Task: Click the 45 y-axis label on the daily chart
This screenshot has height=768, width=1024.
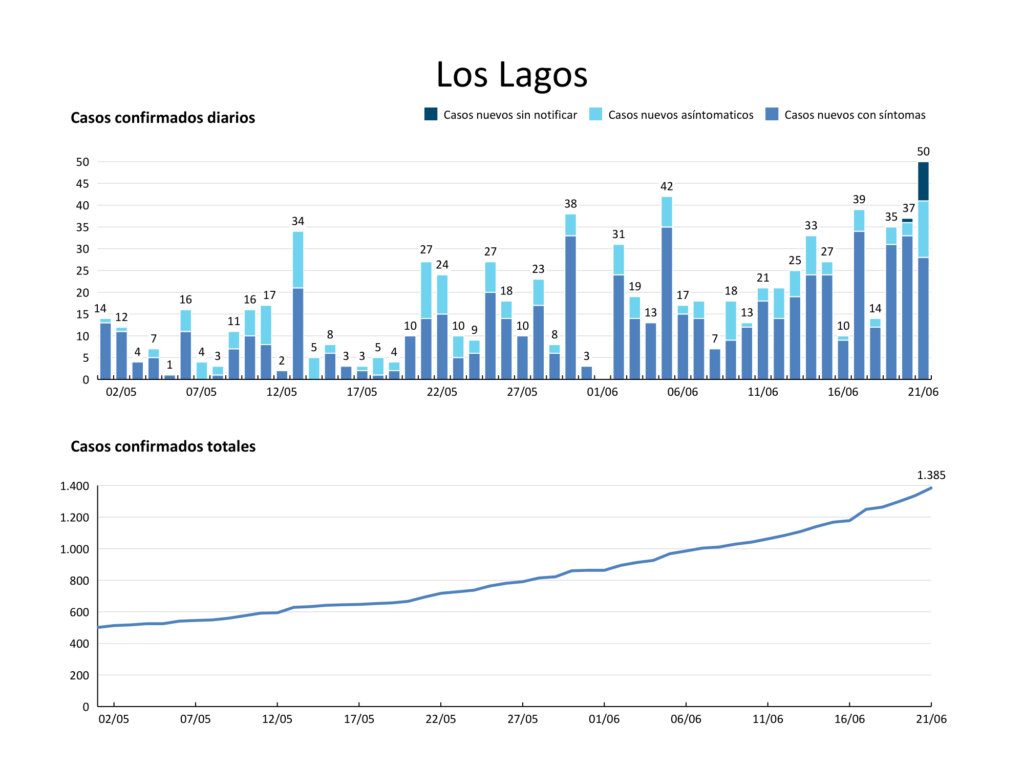Action: click(83, 184)
